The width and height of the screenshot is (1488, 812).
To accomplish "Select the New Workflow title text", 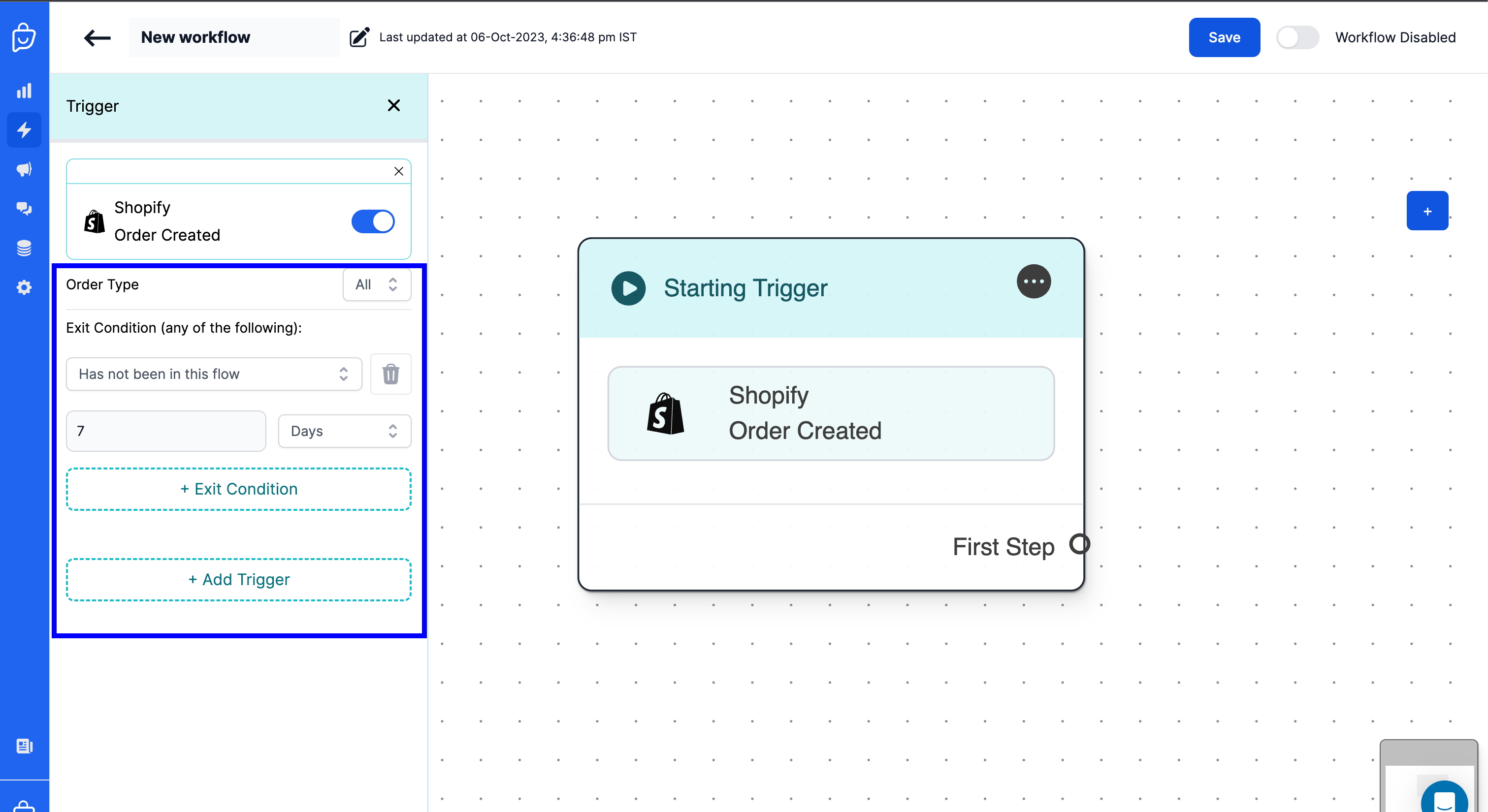I will (197, 37).
